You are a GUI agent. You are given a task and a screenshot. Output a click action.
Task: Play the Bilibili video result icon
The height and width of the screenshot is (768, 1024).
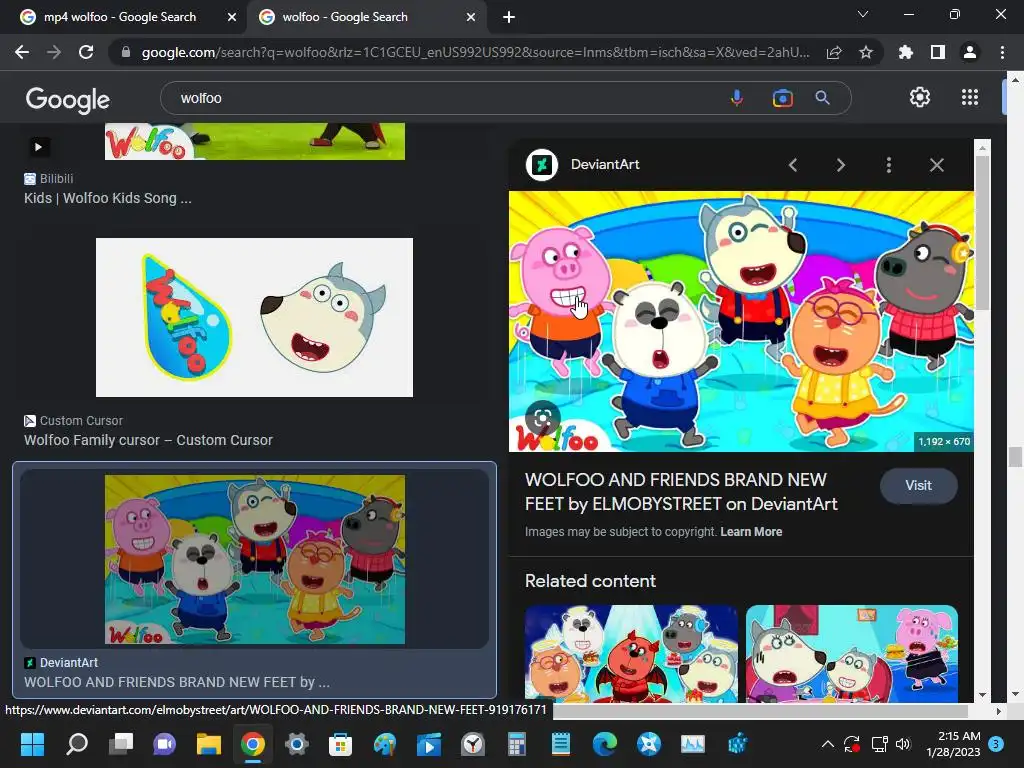coord(38,147)
